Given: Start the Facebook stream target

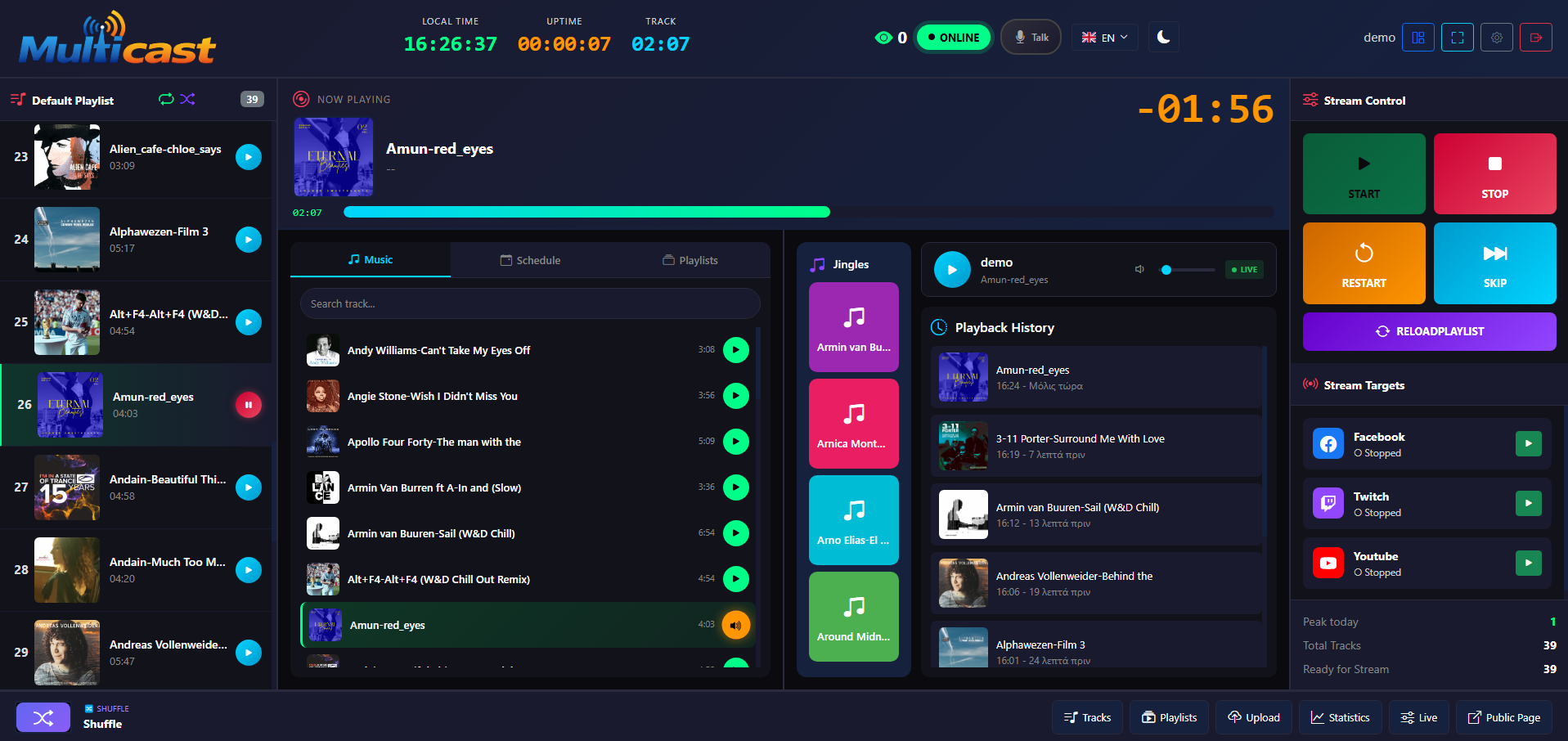Looking at the screenshot, I should pos(1528,444).
